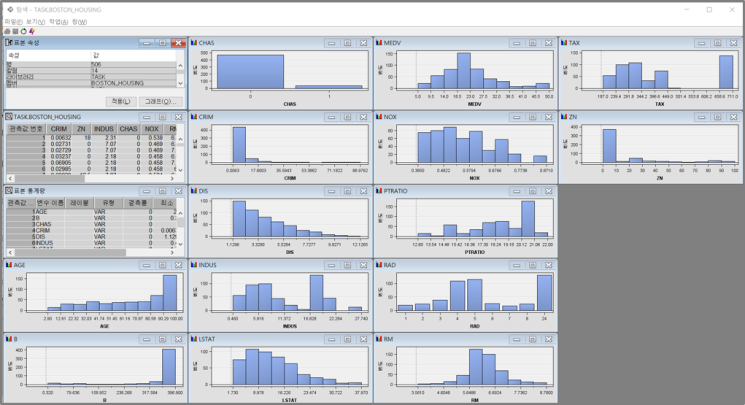Click the left arrow of 표본 통계량 horizontal scrollbar
Screen dimensions: 745x405
coord(10,252)
